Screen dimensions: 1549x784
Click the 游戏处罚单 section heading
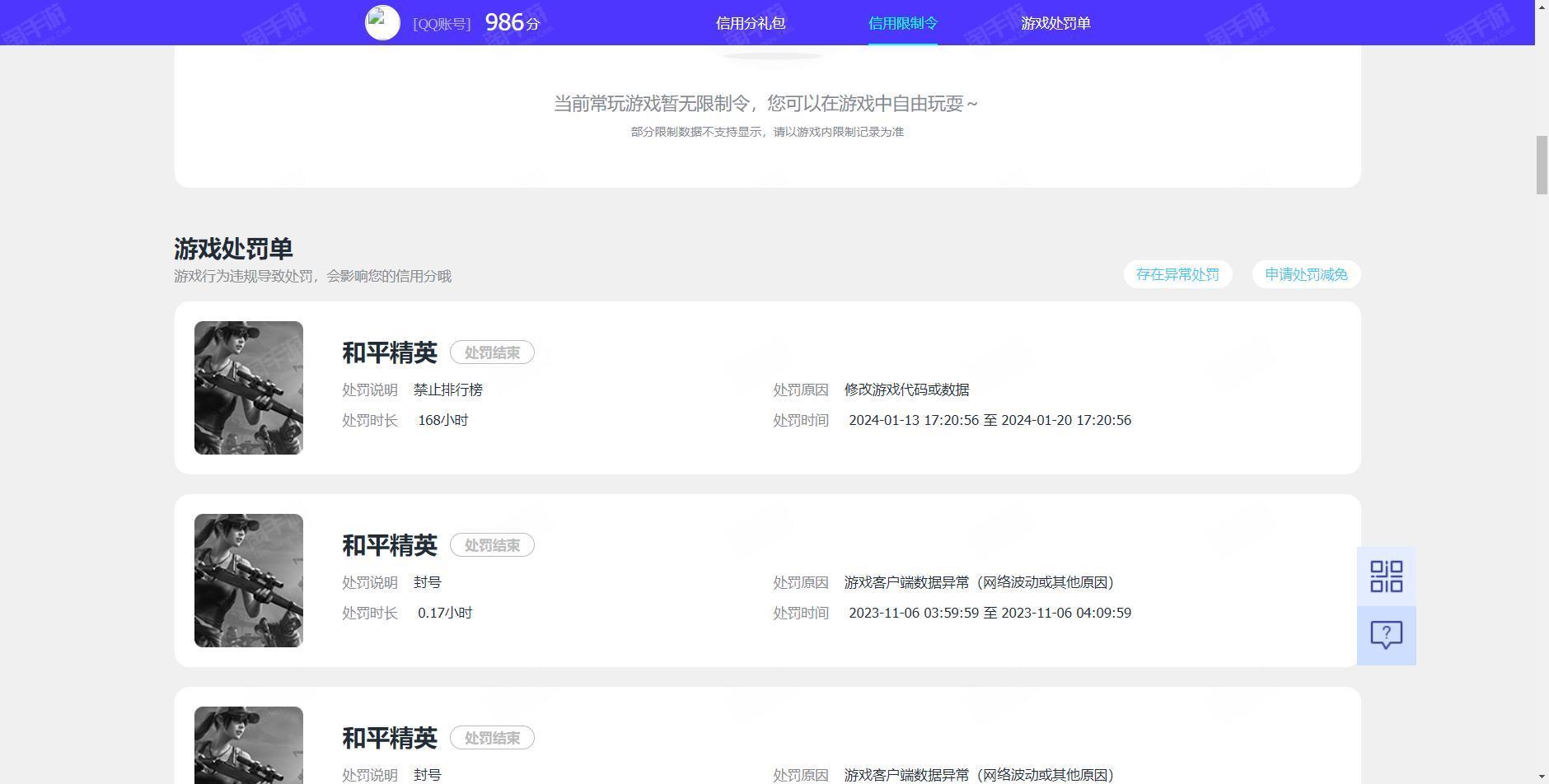click(233, 249)
